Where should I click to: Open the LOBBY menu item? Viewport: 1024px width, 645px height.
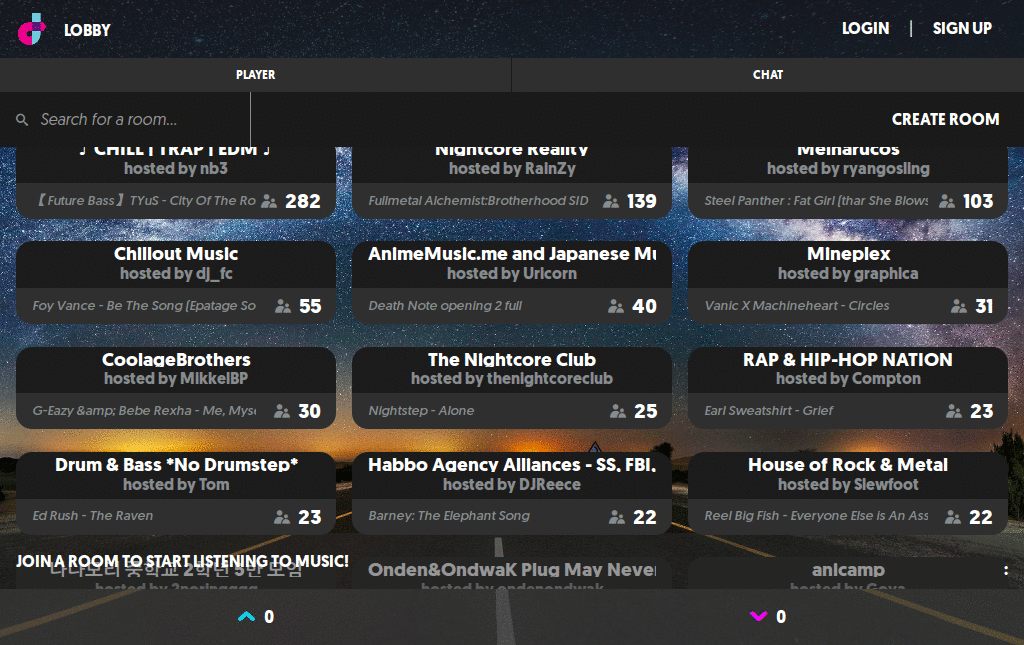click(87, 30)
